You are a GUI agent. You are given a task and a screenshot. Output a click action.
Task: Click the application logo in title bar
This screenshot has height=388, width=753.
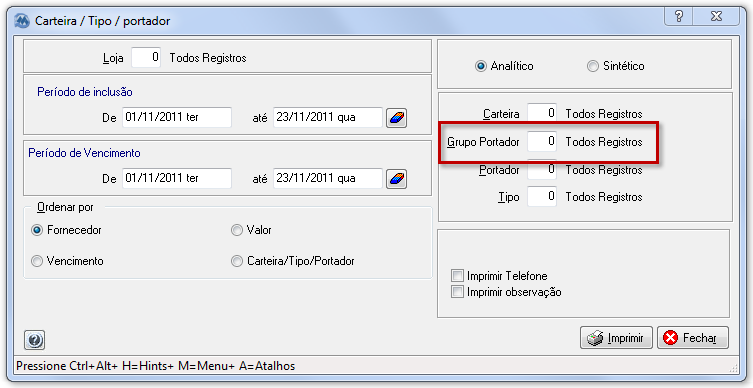click(x=22, y=21)
